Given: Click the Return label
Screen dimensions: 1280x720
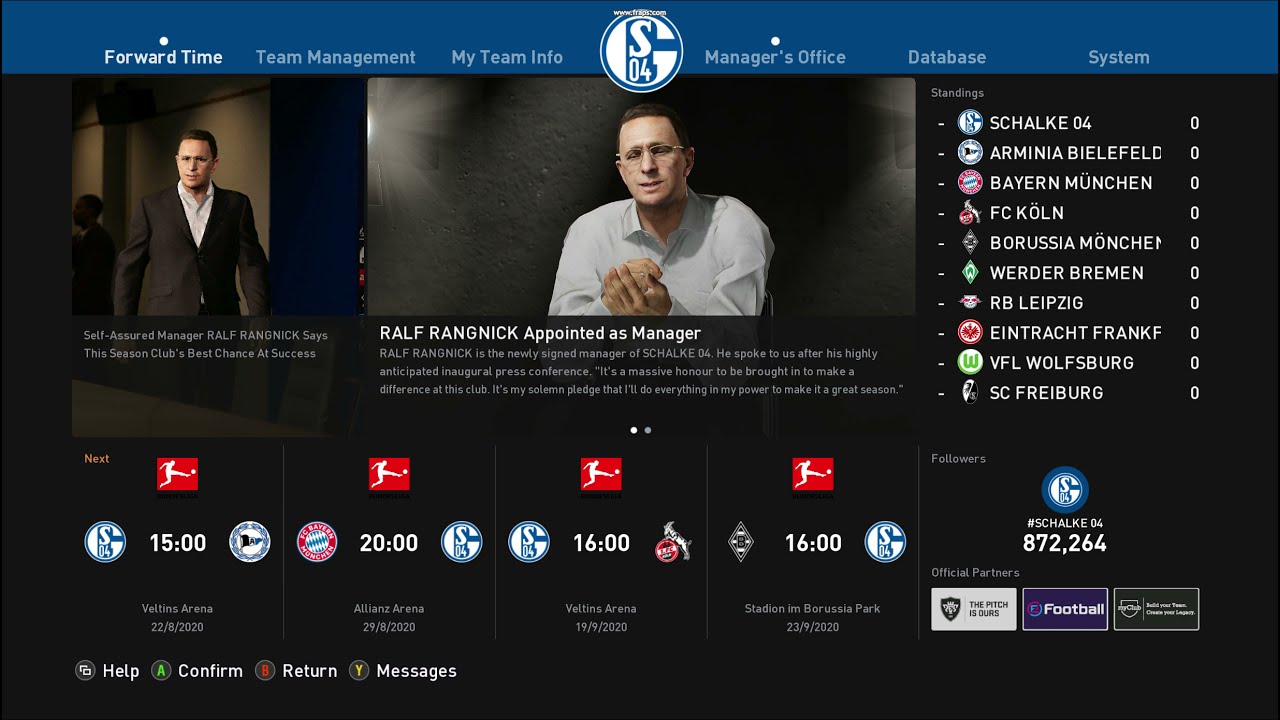Looking at the screenshot, I should tap(310, 671).
